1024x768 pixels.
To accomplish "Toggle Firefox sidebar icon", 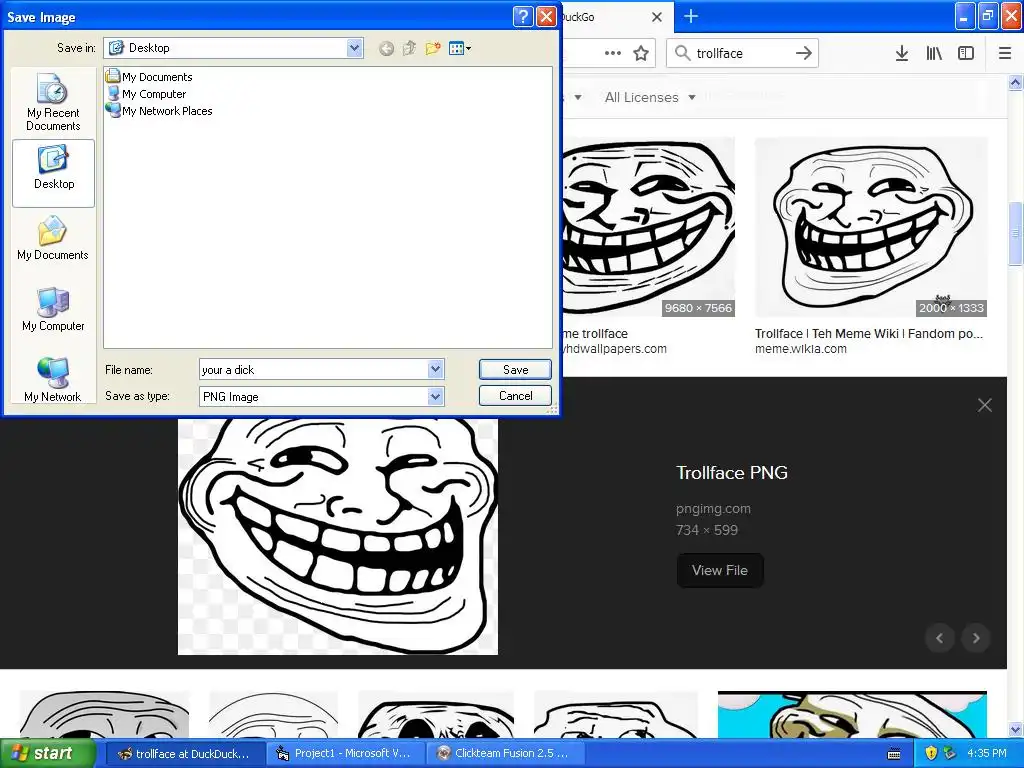I will click(966, 53).
